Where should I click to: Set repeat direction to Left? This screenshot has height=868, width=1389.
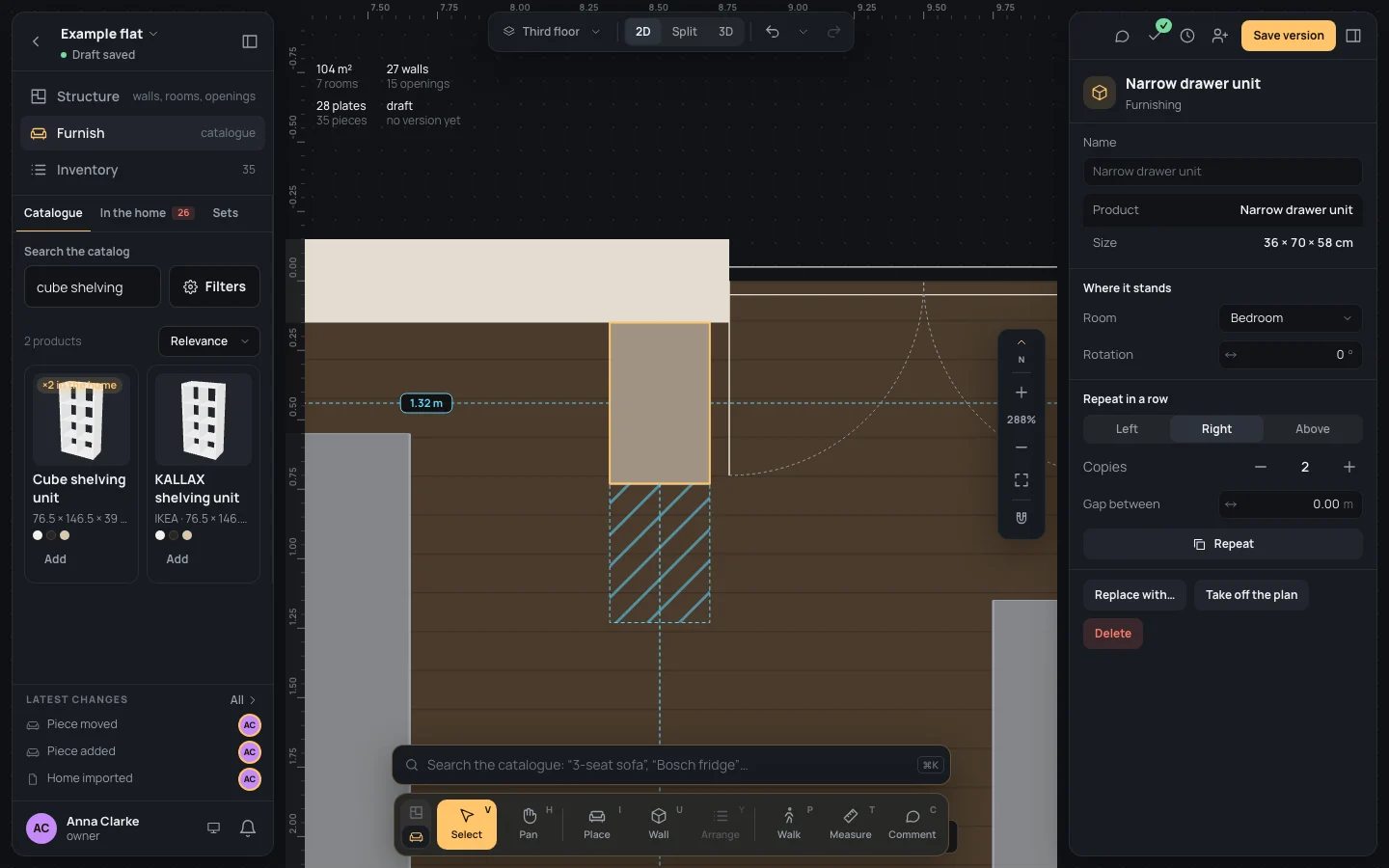click(1127, 429)
